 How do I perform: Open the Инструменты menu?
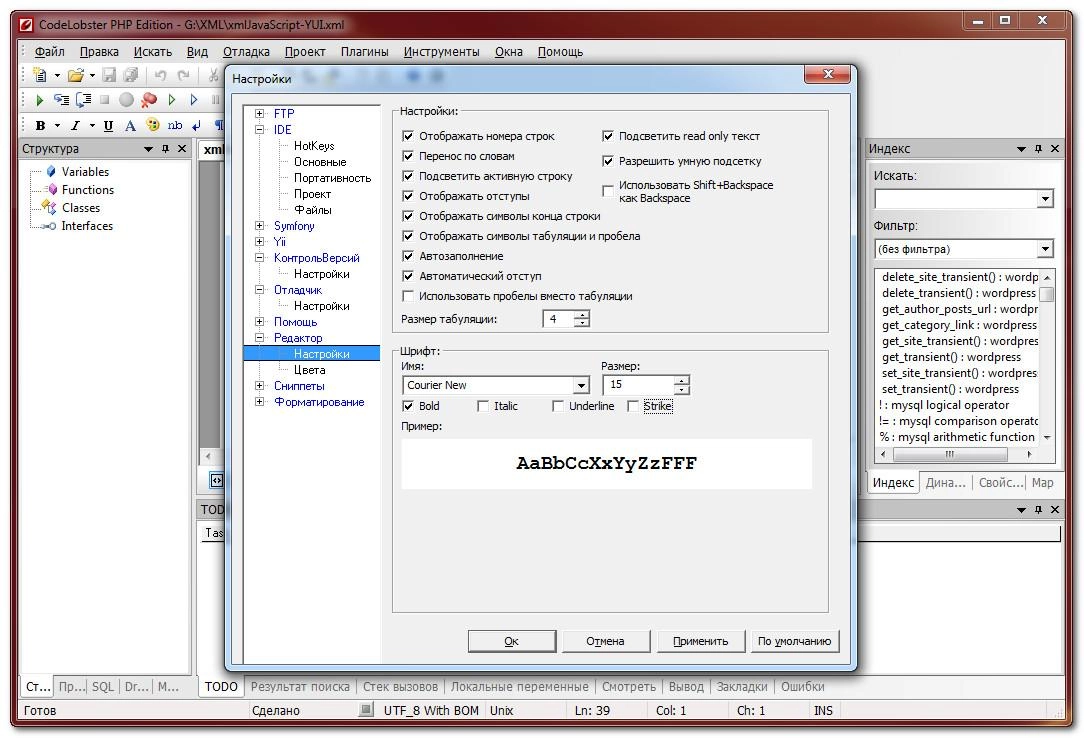tap(441, 52)
